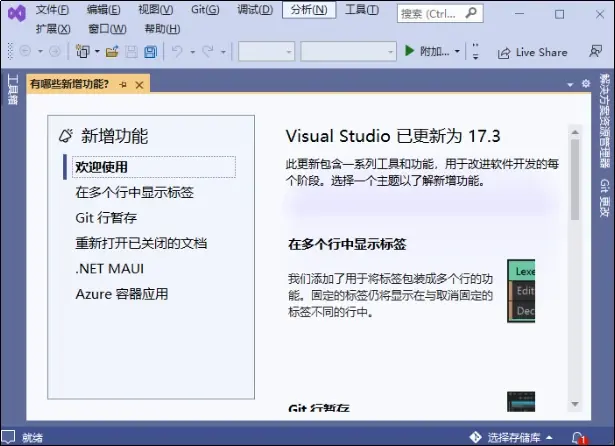Image resolution: width=615 pixels, height=446 pixels.
Task: Click the send feedback person icon
Action: tap(595, 51)
